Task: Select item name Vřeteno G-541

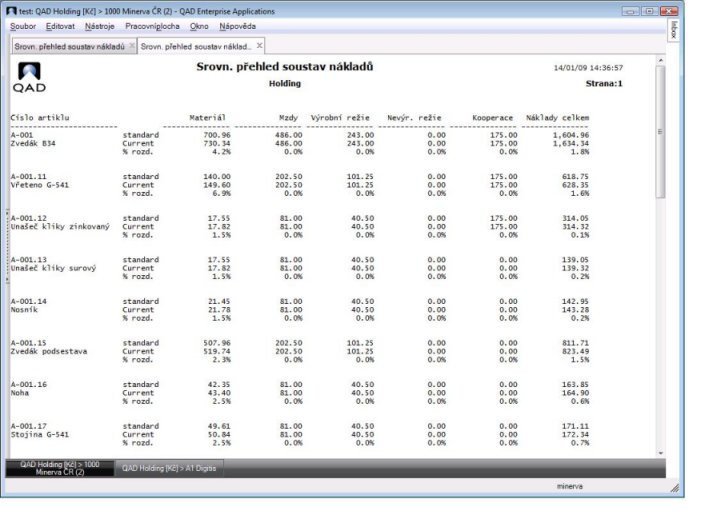Action: (40, 185)
